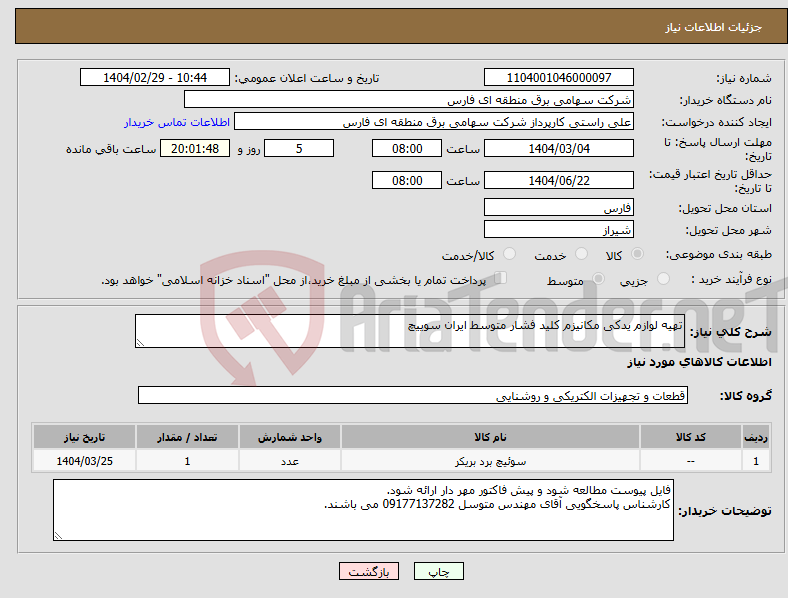
Task: Click the response deadline time 08:00 field
Action: tap(407, 148)
